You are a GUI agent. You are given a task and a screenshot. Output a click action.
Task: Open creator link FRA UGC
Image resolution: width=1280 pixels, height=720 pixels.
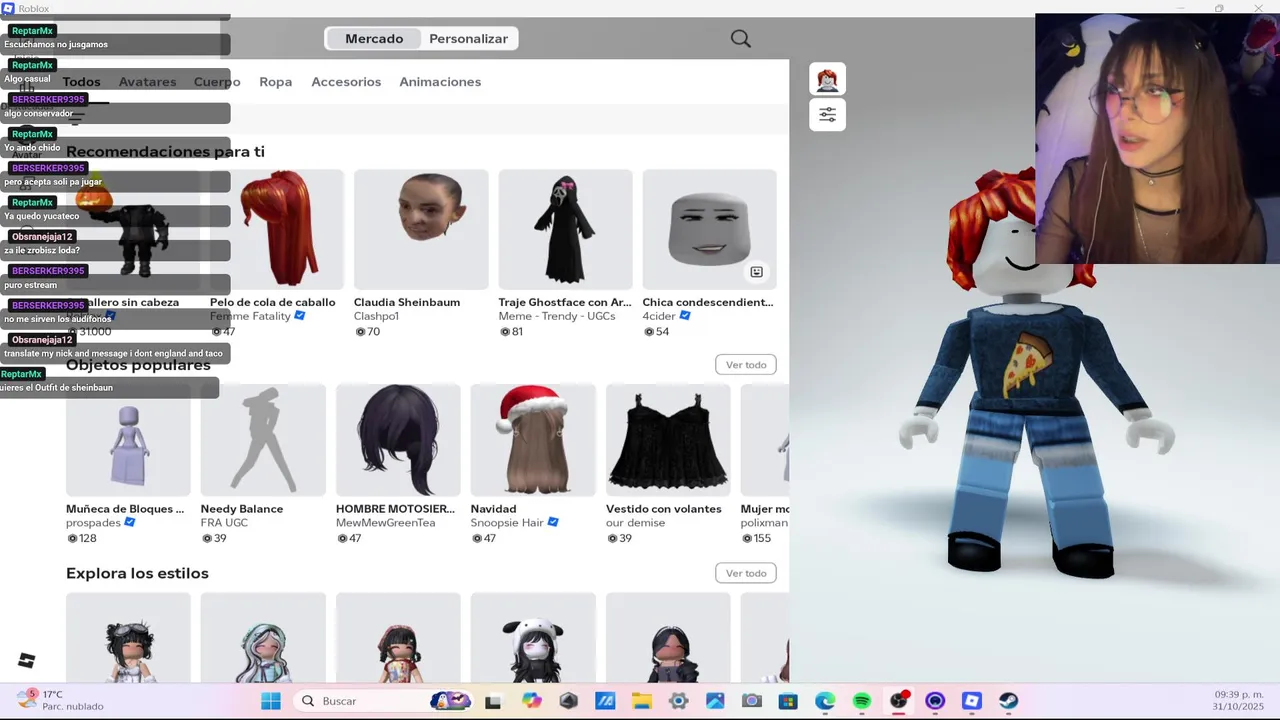(224, 522)
